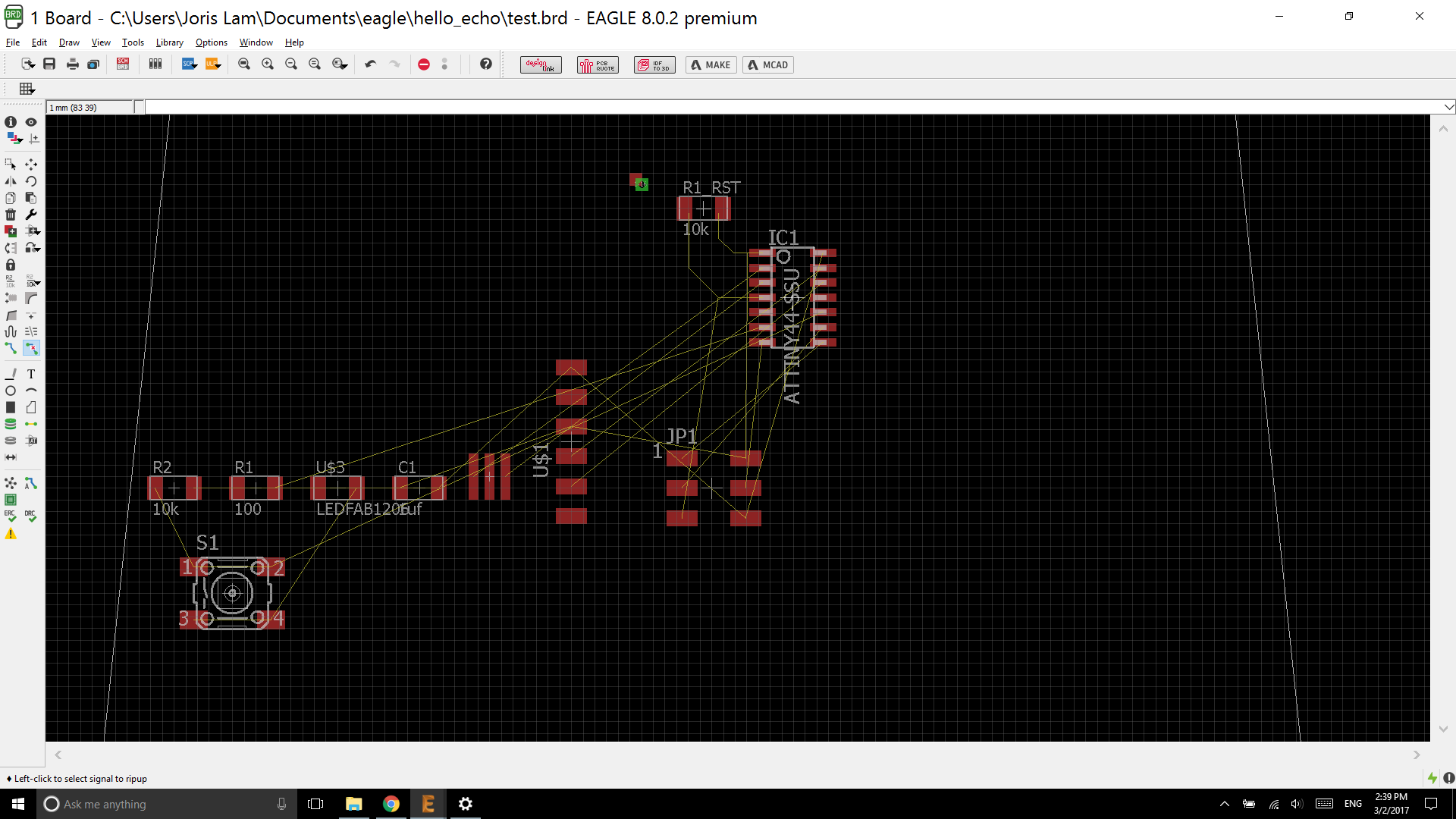Click the MCAD button
The height and width of the screenshot is (819, 1456).
point(767,64)
